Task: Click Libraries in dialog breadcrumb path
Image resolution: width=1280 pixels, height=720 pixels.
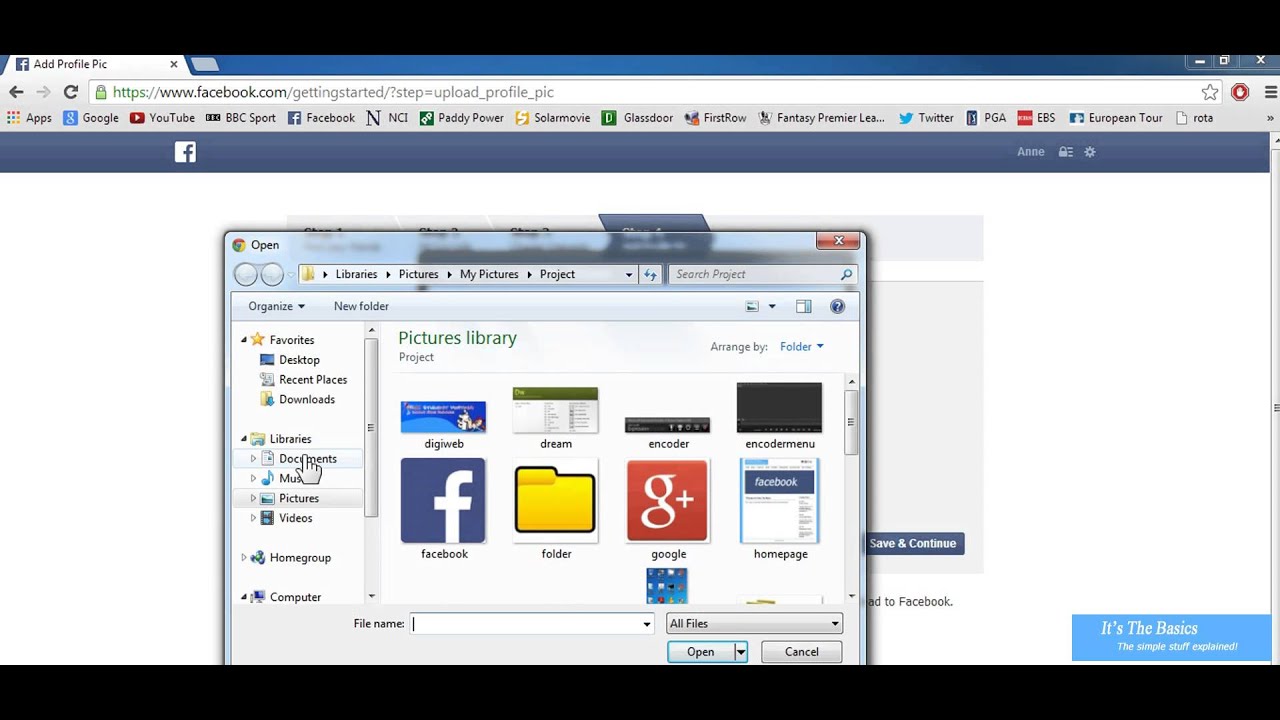Action: point(356,274)
